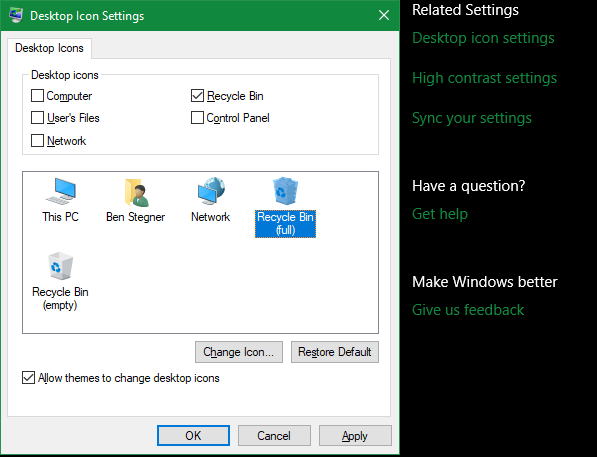Image resolution: width=597 pixels, height=457 pixels.
Task: Check the Network desktop icon checkbox
Action: [37, 141]
